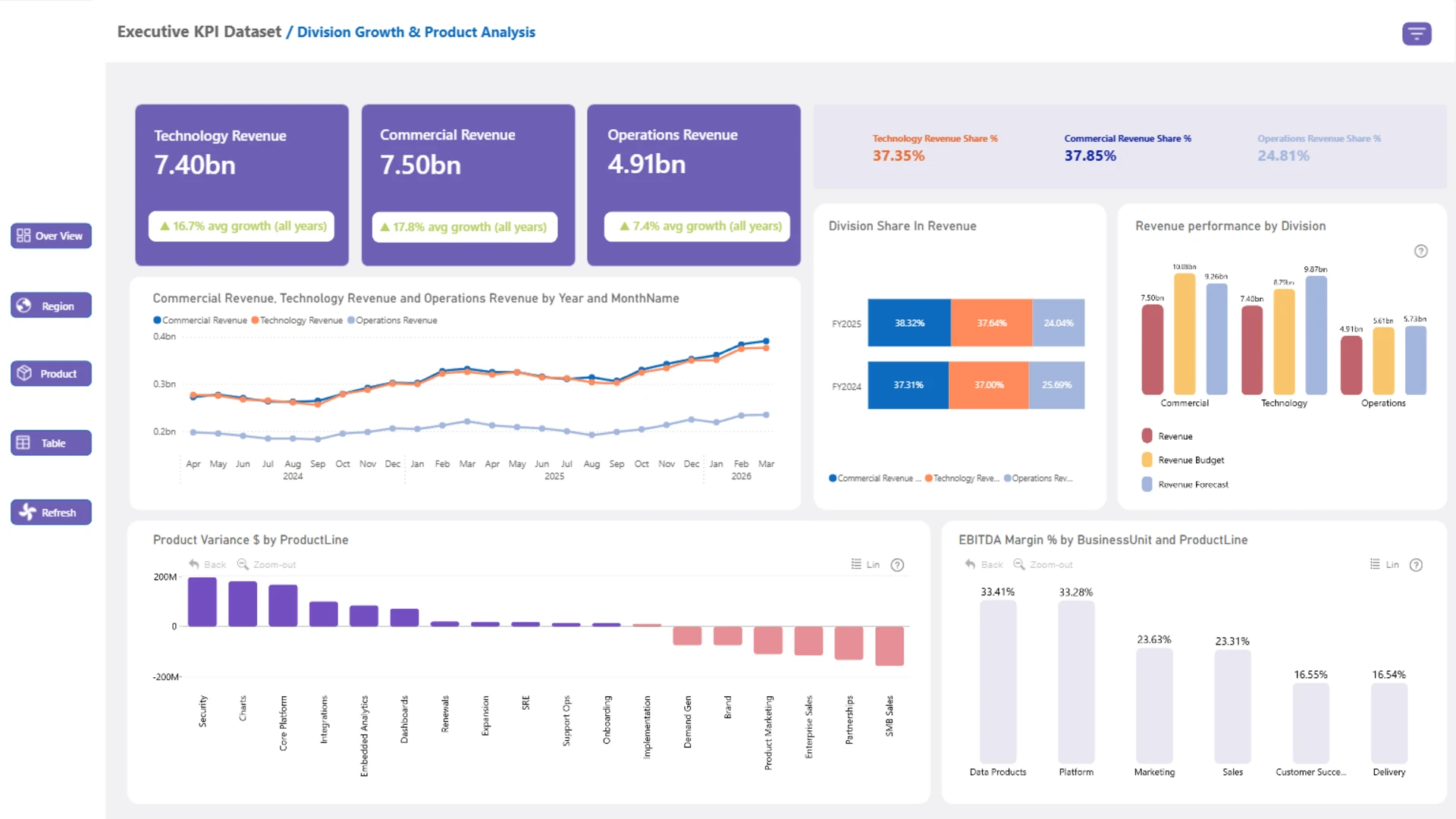The height and width of the screenshot is (819, 1456).
Task: Click help icon in EBITDA Margin chart
Action: point(1416,565)
